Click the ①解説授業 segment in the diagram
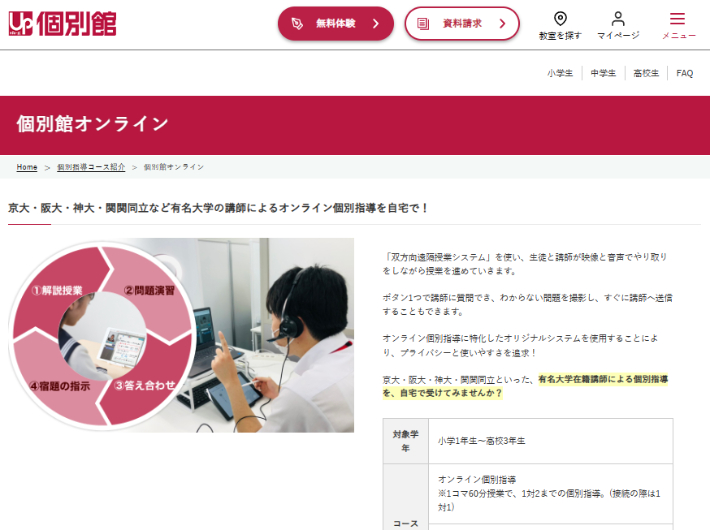710x530 pixels. click(57, 290)
